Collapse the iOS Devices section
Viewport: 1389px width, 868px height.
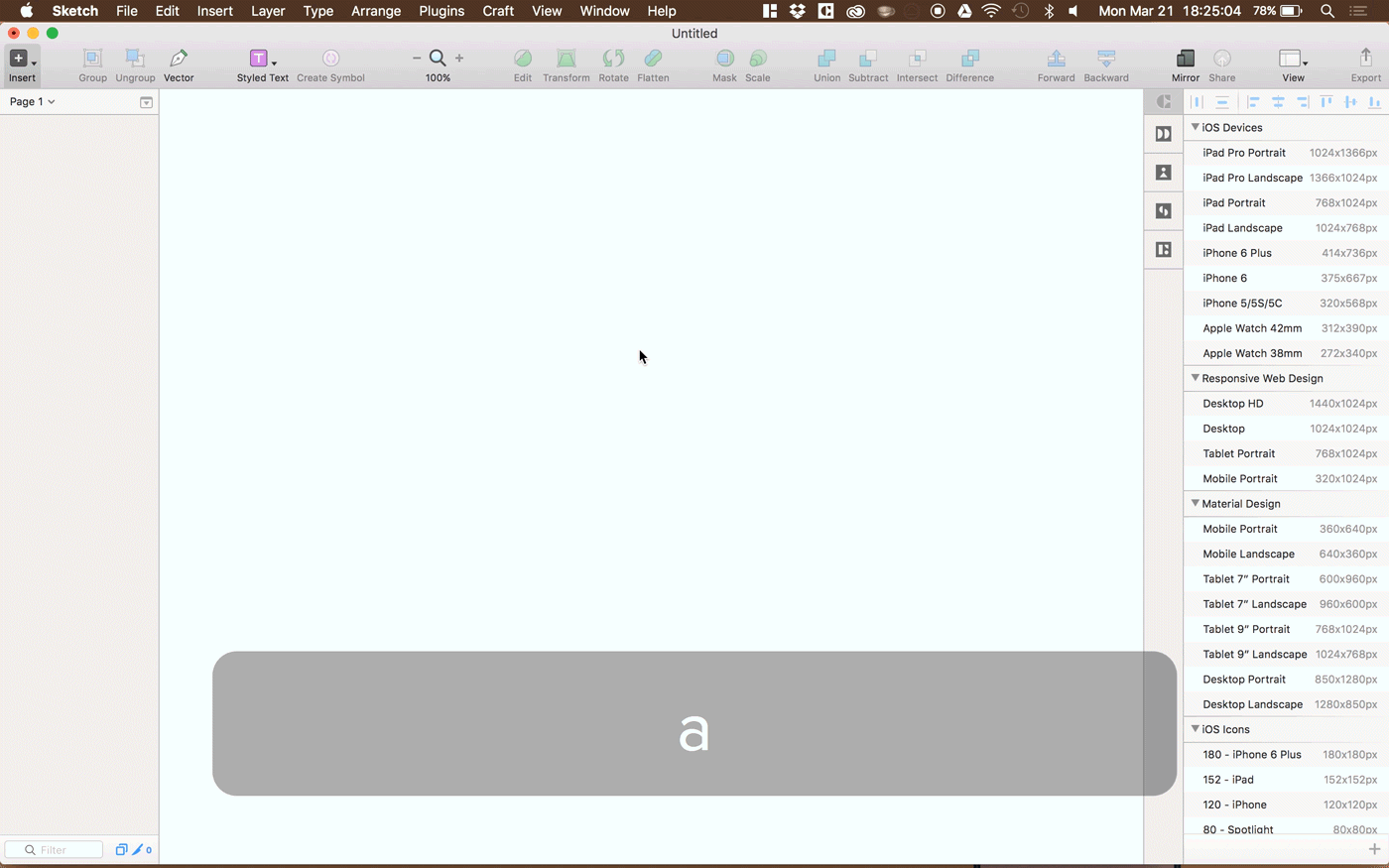coord(1196,127)
